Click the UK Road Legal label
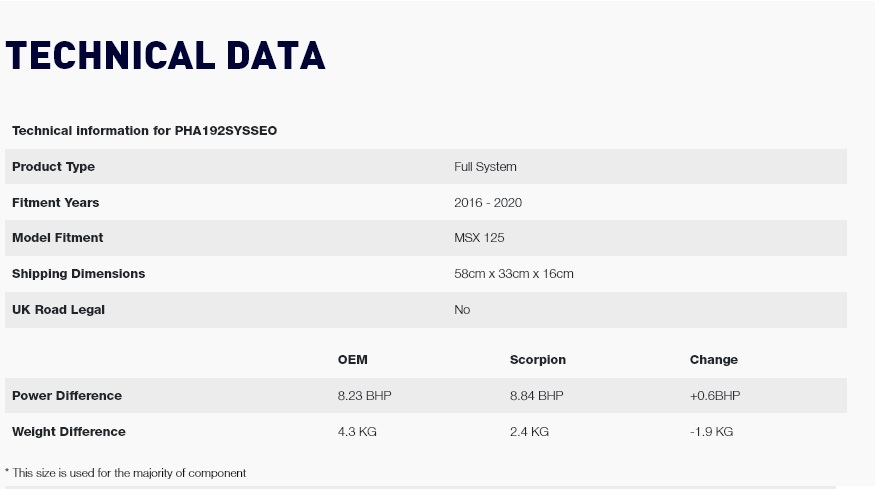Viewport: 893px width, 489px height. tap(58, 310)
